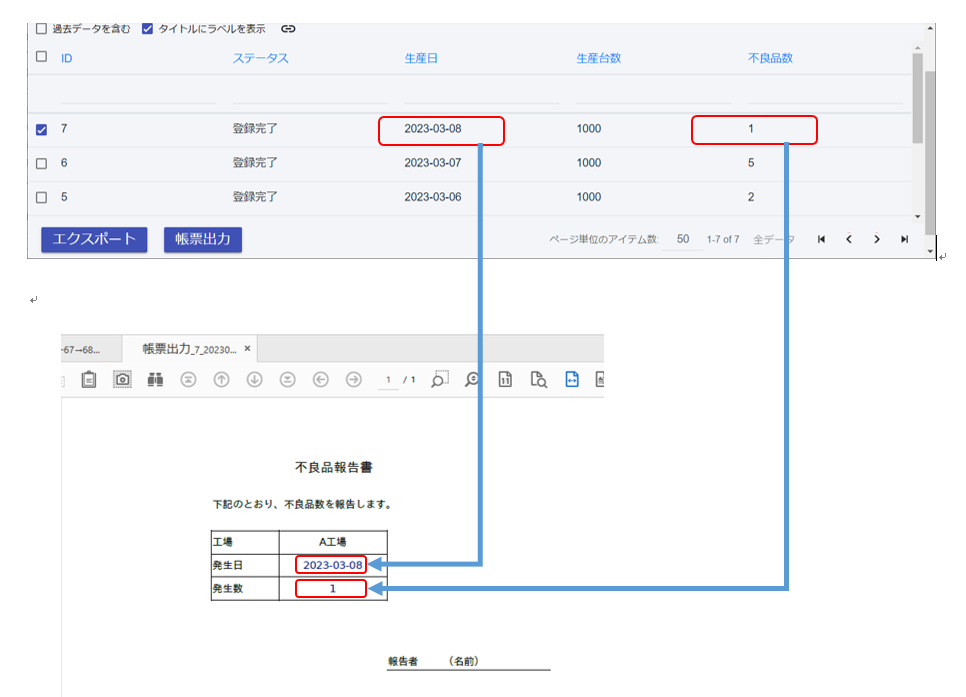Screen dimensions: 966x697
Task: Click the binoculars search icon
Action: [155, 380]
